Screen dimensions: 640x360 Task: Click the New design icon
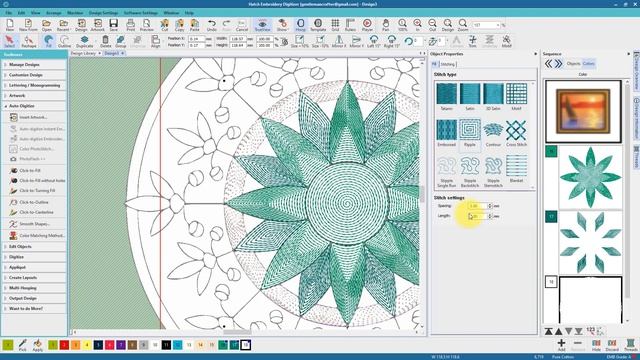10,25
